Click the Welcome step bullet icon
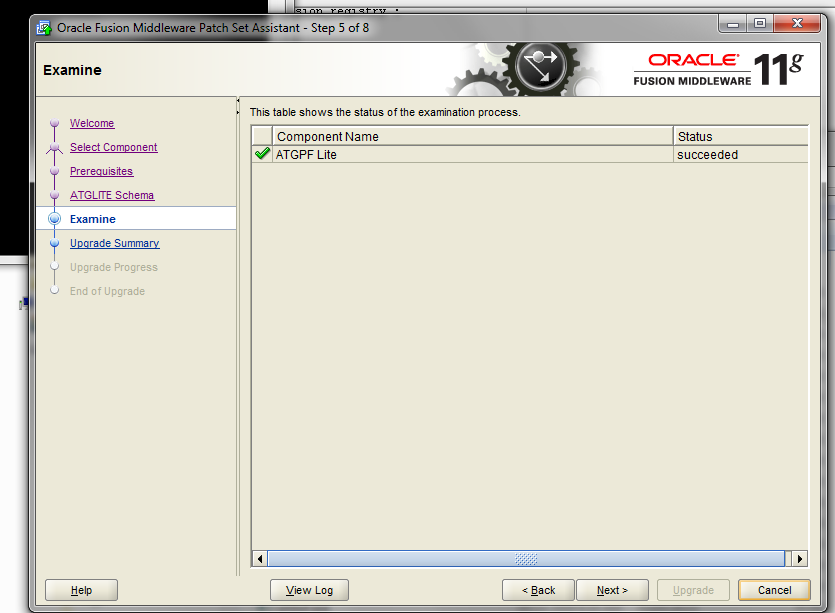This screenshot has width=835, height=613. tap(54, 123)
